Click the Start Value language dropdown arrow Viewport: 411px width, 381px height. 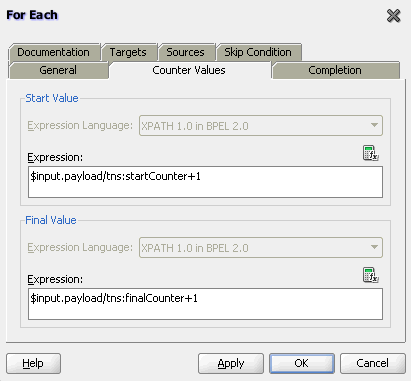pos(374,125)
